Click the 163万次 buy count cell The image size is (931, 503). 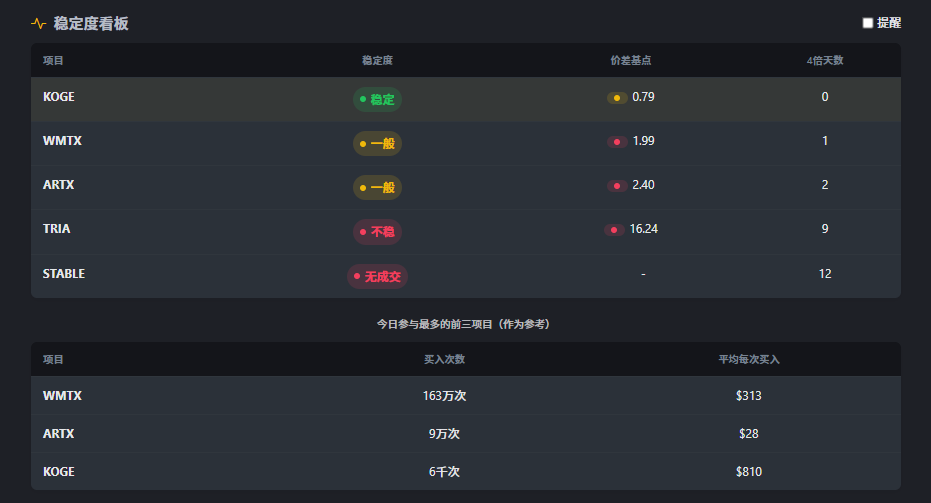coord(444,396)
